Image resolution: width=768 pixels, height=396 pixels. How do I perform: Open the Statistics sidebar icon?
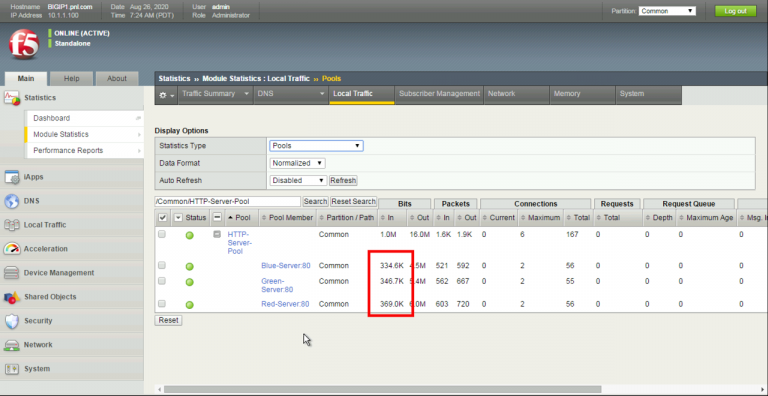(12, 98)
